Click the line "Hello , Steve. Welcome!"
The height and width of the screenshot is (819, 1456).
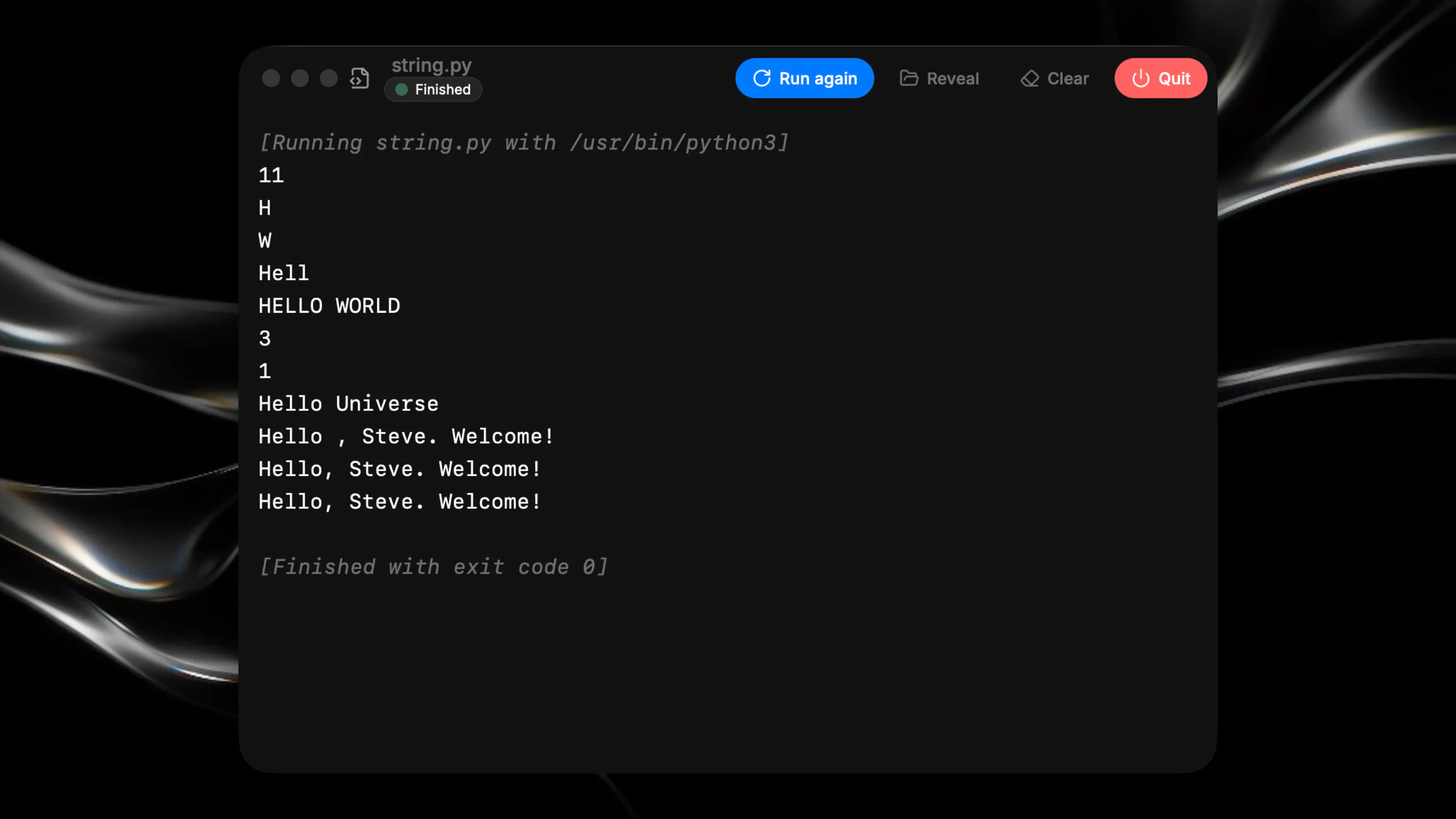[406, 436]
